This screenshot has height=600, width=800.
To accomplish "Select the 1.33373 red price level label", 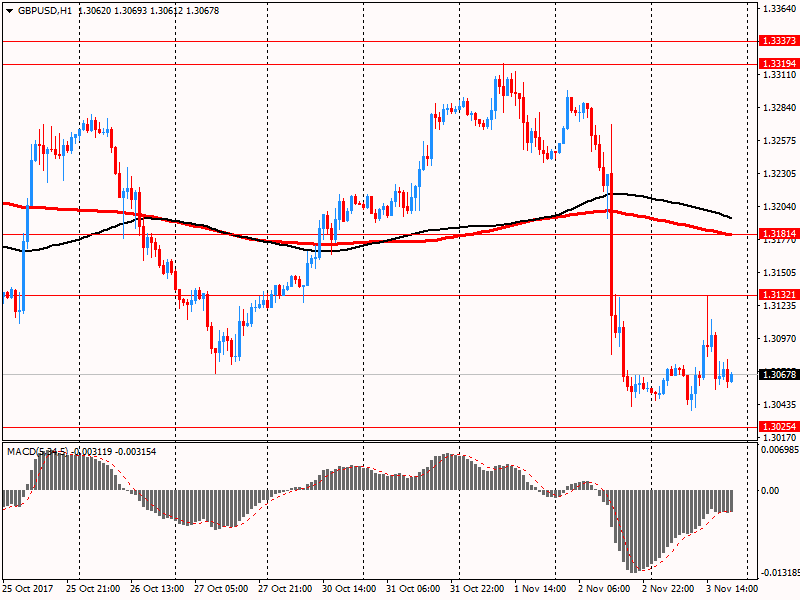I will [x=779, y=41].
